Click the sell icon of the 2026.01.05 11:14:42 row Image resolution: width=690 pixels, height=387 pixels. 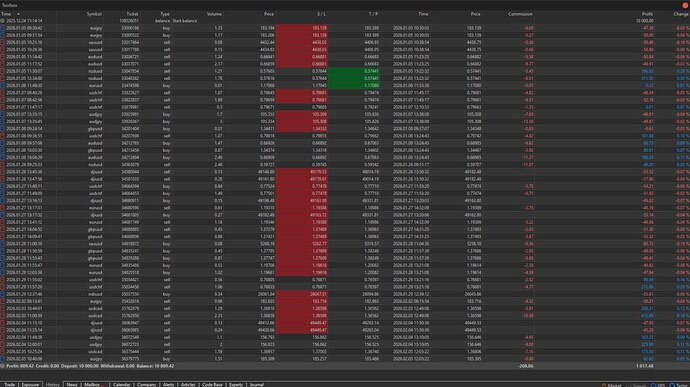click(x=2, y=57)
